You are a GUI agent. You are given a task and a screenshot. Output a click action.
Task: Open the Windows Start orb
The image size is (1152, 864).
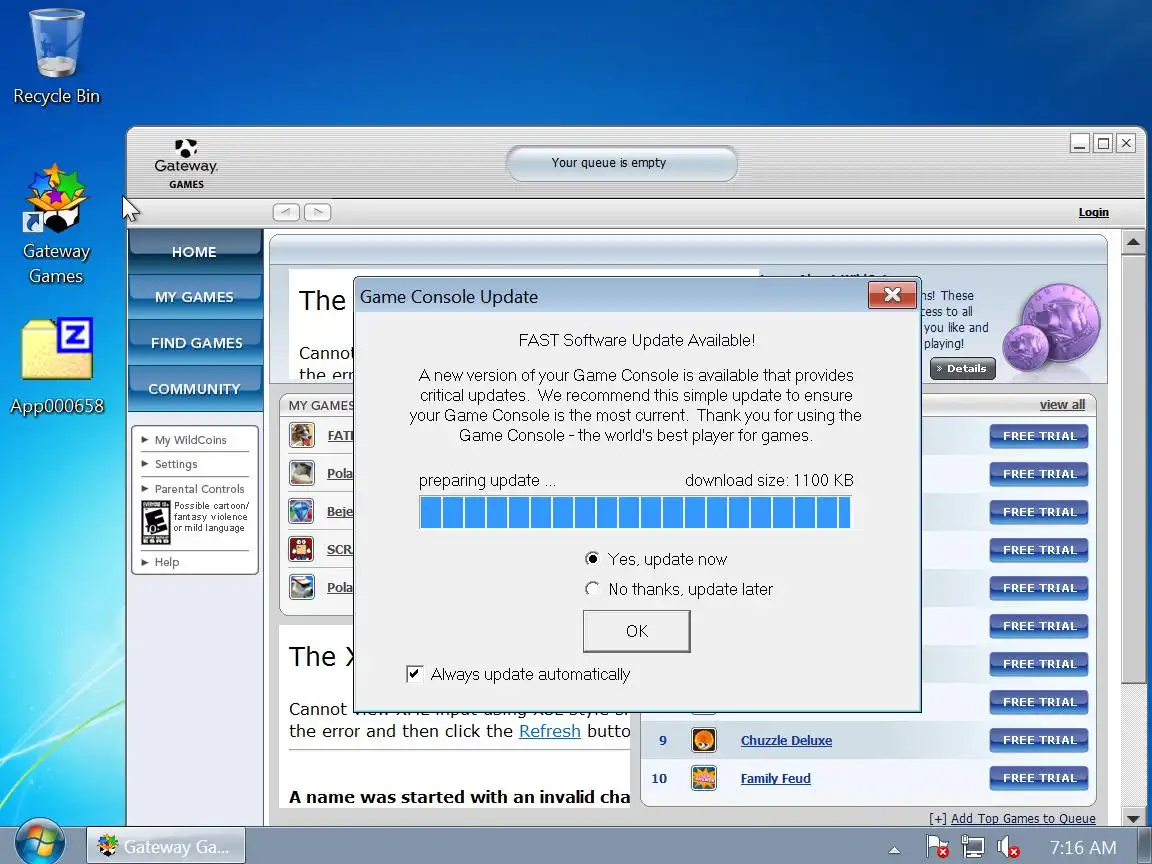39,844
